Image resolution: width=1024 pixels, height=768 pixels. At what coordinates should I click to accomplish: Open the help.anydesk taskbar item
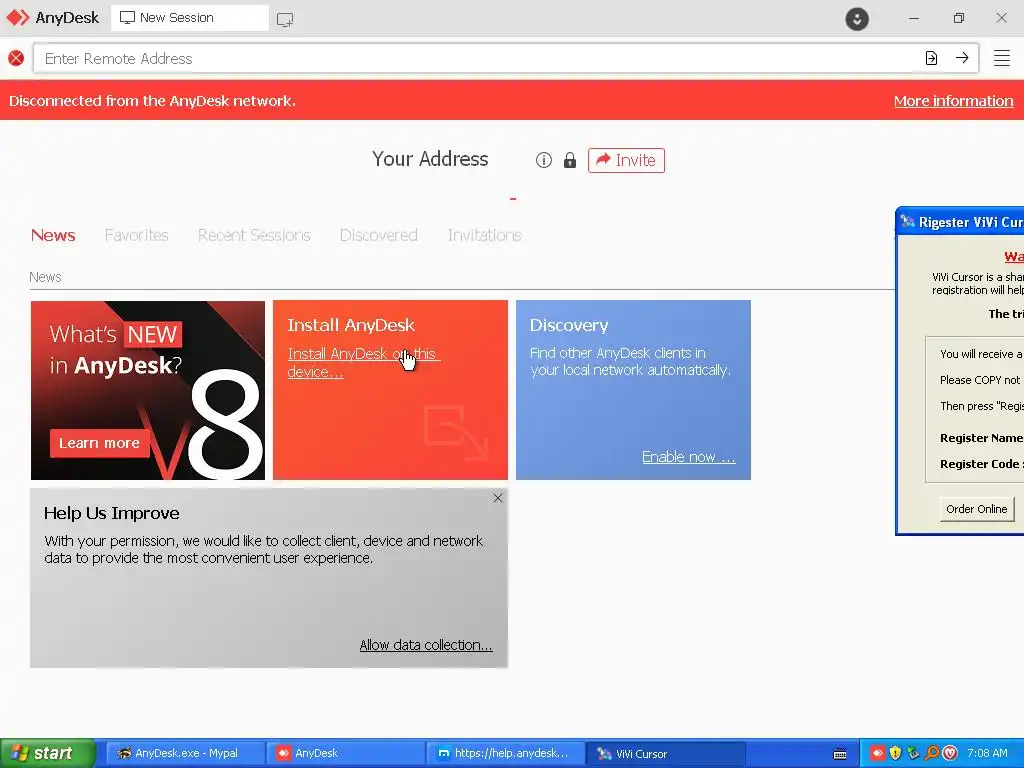(x=505, y=753)
